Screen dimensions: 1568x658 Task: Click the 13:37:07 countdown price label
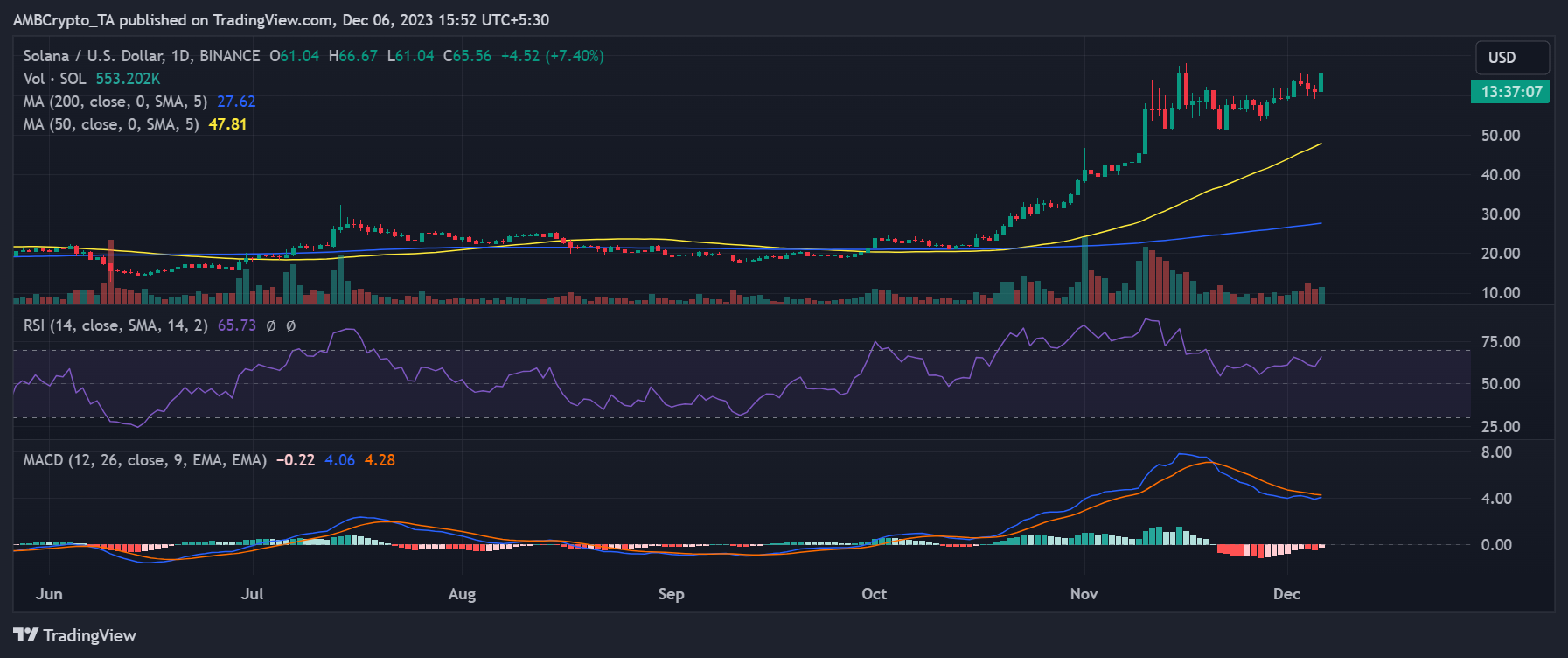[1511, 91]
